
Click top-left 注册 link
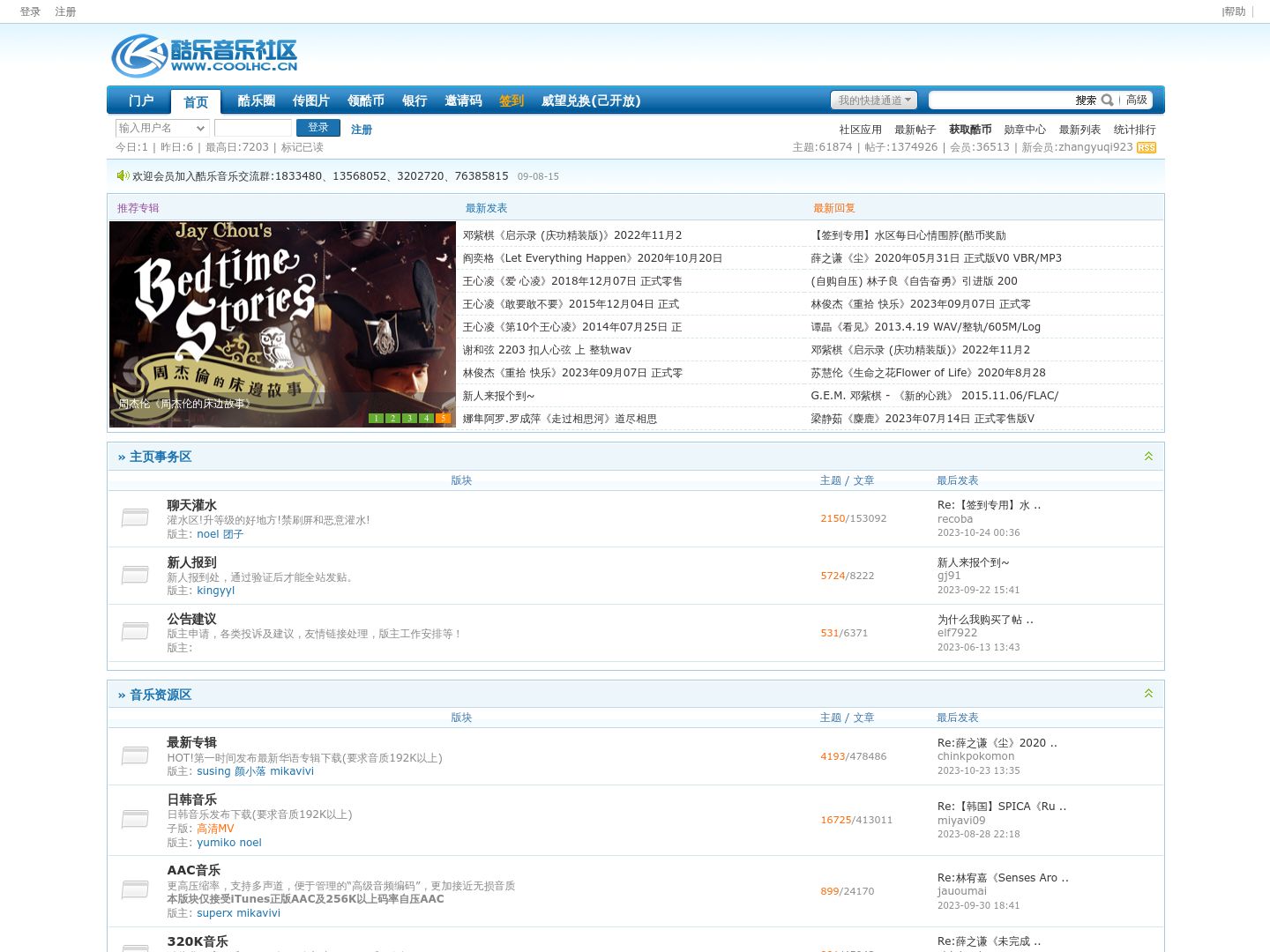pos(65,11)
